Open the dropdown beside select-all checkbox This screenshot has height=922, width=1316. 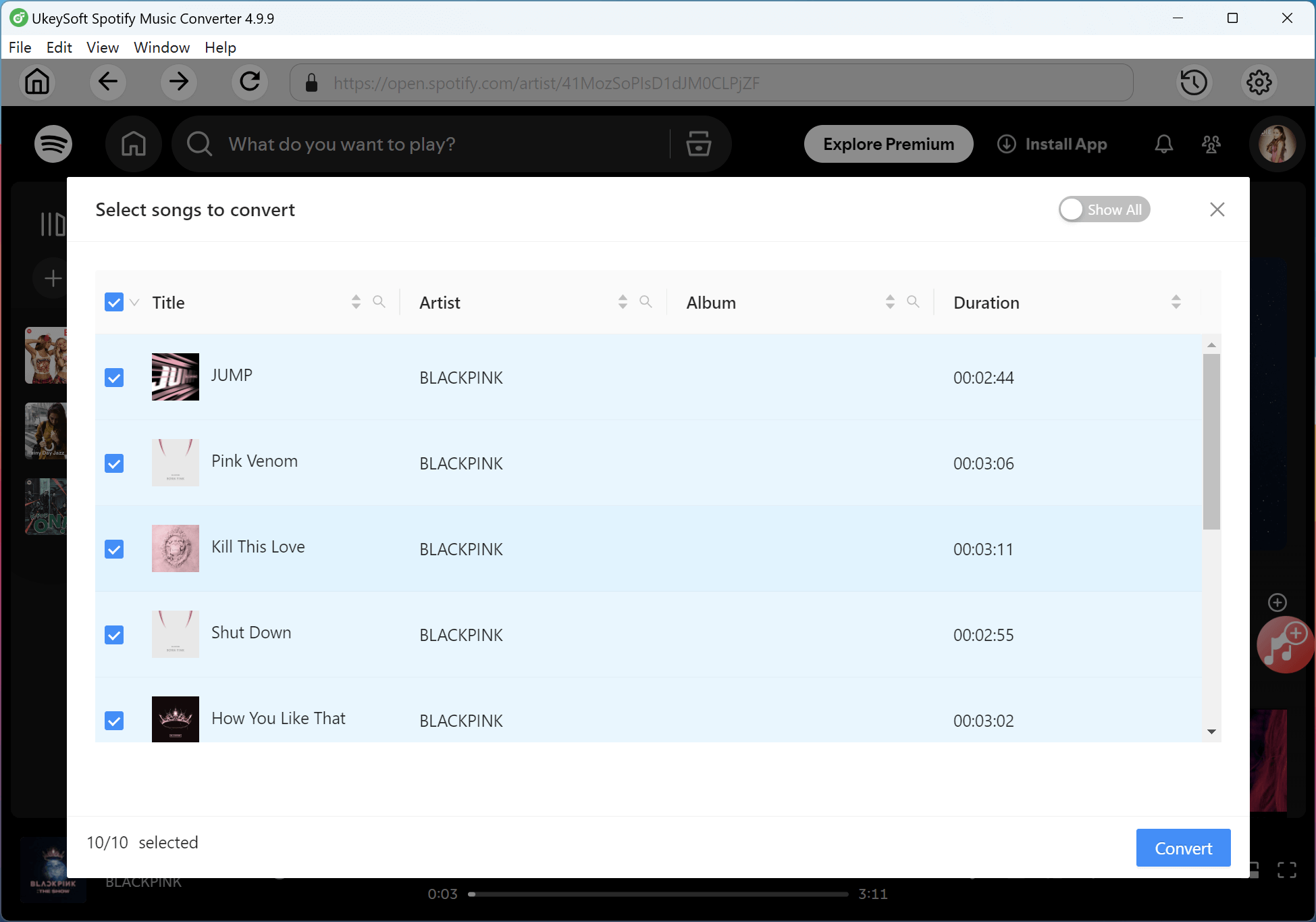[134, 303]
